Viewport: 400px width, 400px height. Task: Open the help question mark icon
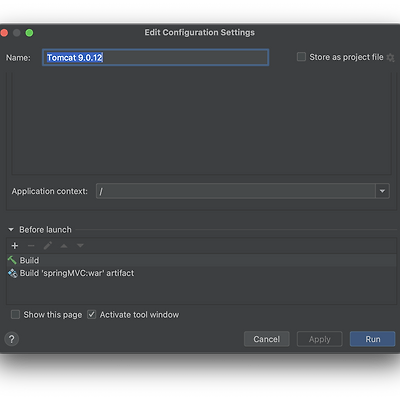[12, 339]
